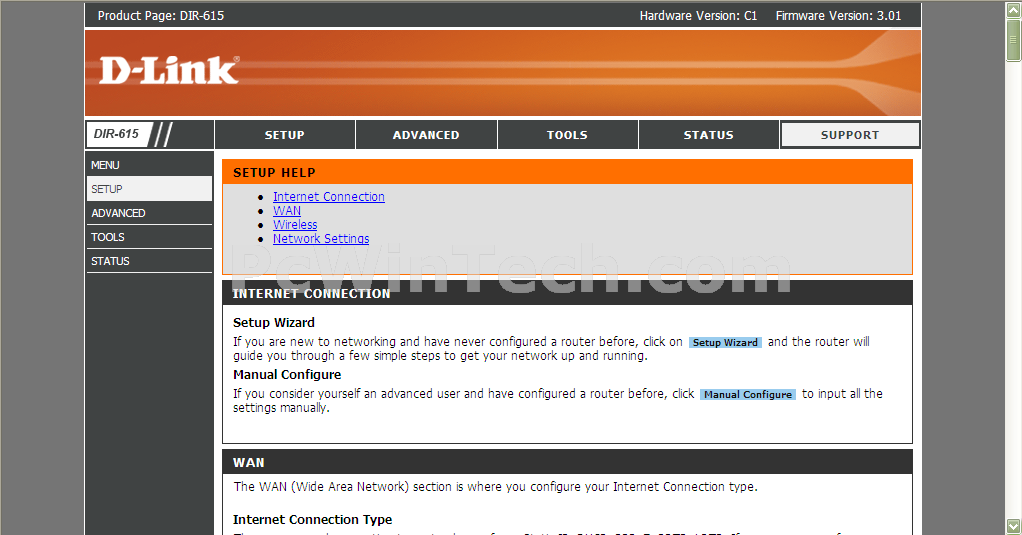Click the Firmware Version: 3.01 text
The image size is (1022, 535).
click(x=838, y=16)
